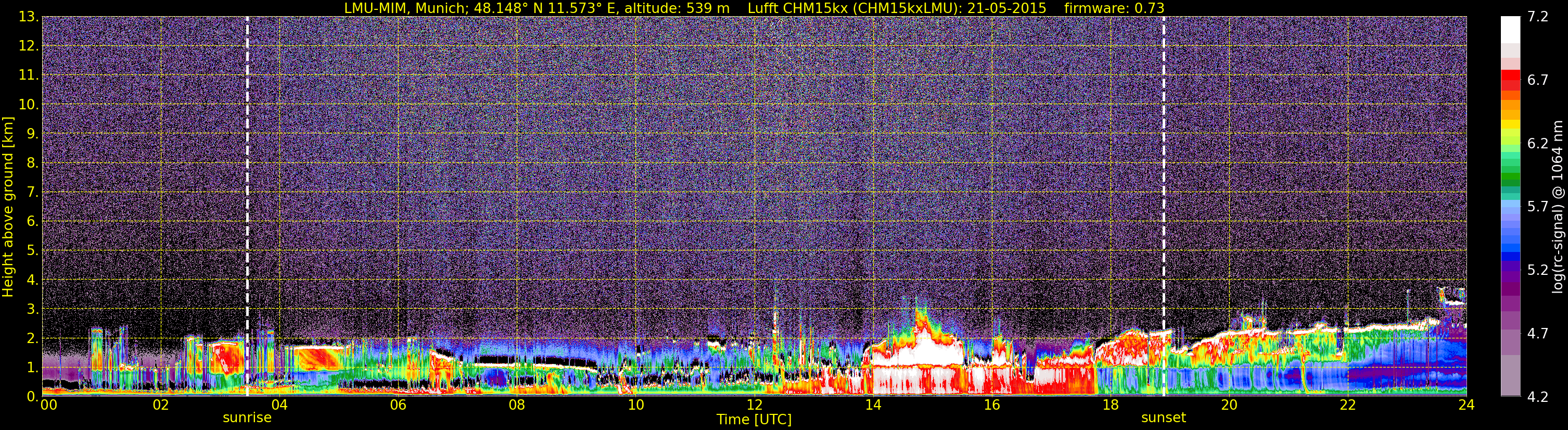Click the 12 tick label on the time axis
1568x430 pixels.
click(754, 405)
